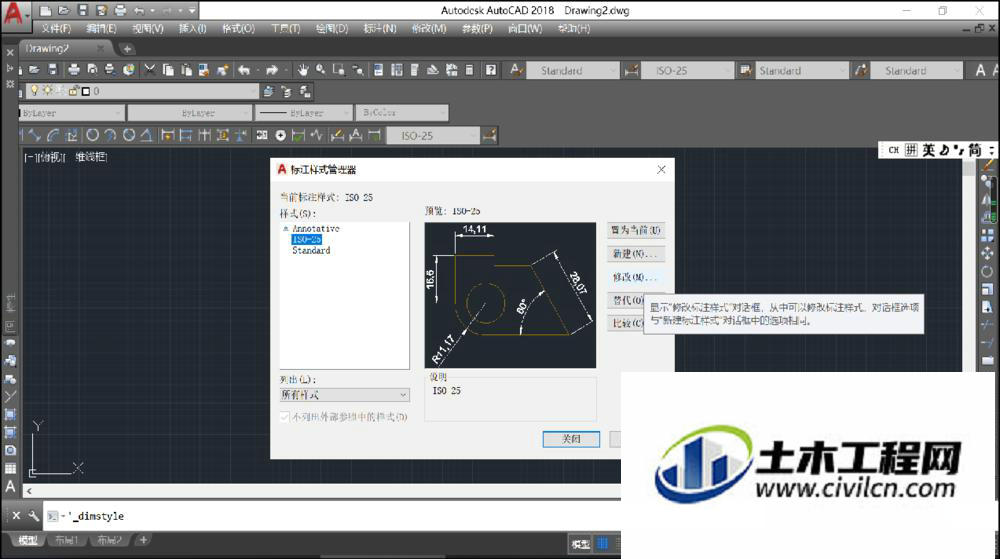Screen dimensions: 1000x559
Task: Click the Redo arrow in Standard toolbar
Action: (x=272, y=70)
